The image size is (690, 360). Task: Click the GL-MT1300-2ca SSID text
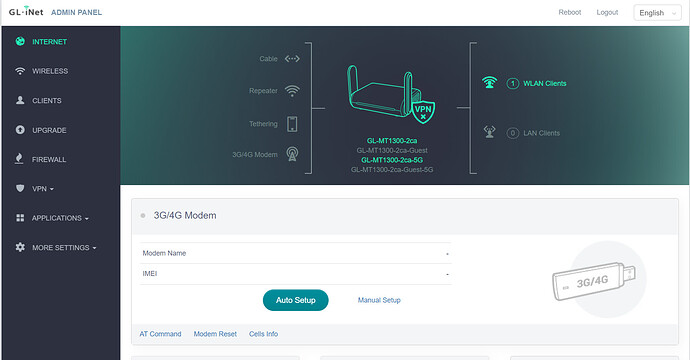point(392,141)
